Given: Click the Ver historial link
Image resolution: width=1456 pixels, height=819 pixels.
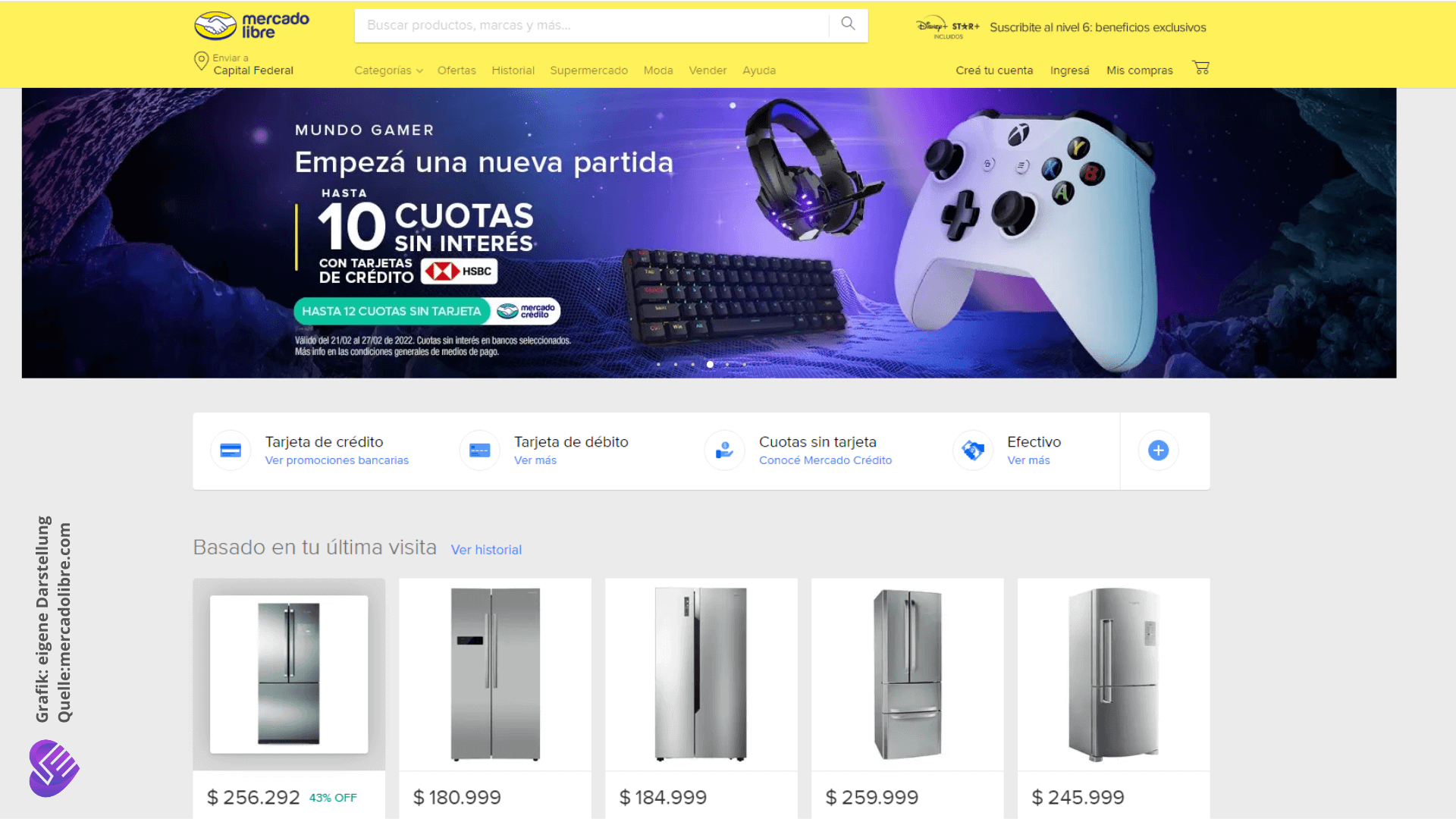Looking at the screenshot, I should (486, 550).
